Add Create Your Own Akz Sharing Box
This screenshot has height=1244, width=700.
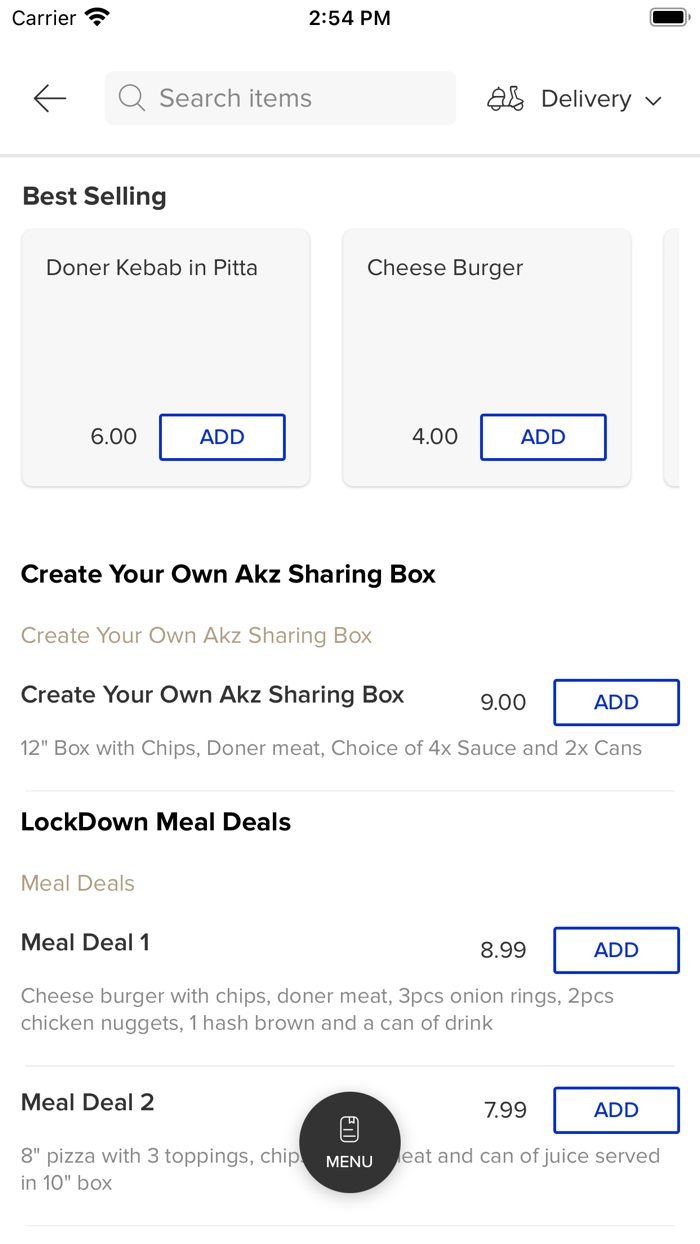(616, 702)
